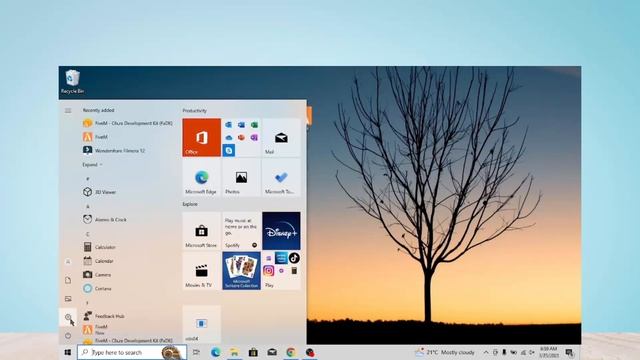Open the Office tile

pos(201,138)
